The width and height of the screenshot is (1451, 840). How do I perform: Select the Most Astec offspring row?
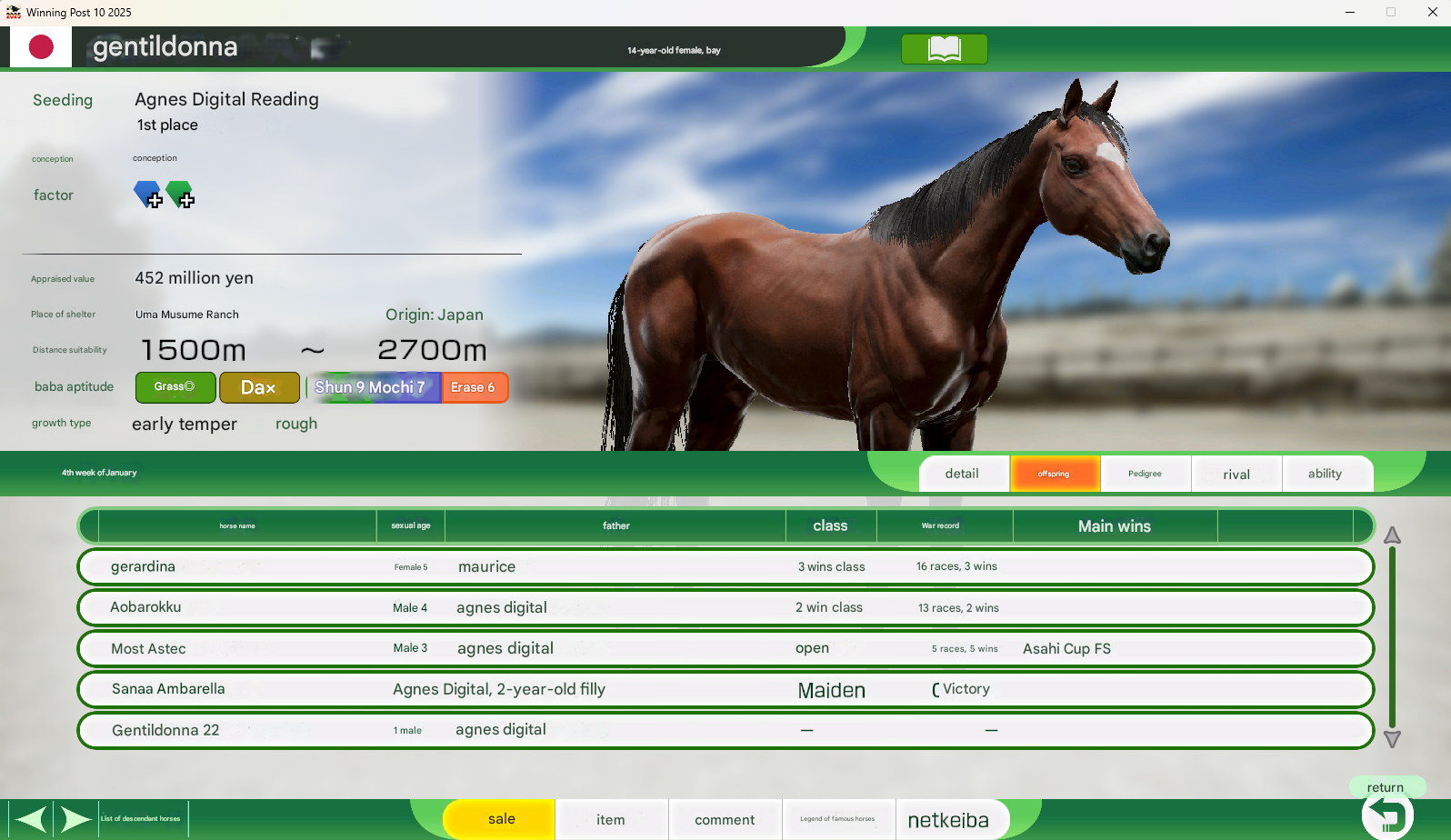[x=725, y=648]
